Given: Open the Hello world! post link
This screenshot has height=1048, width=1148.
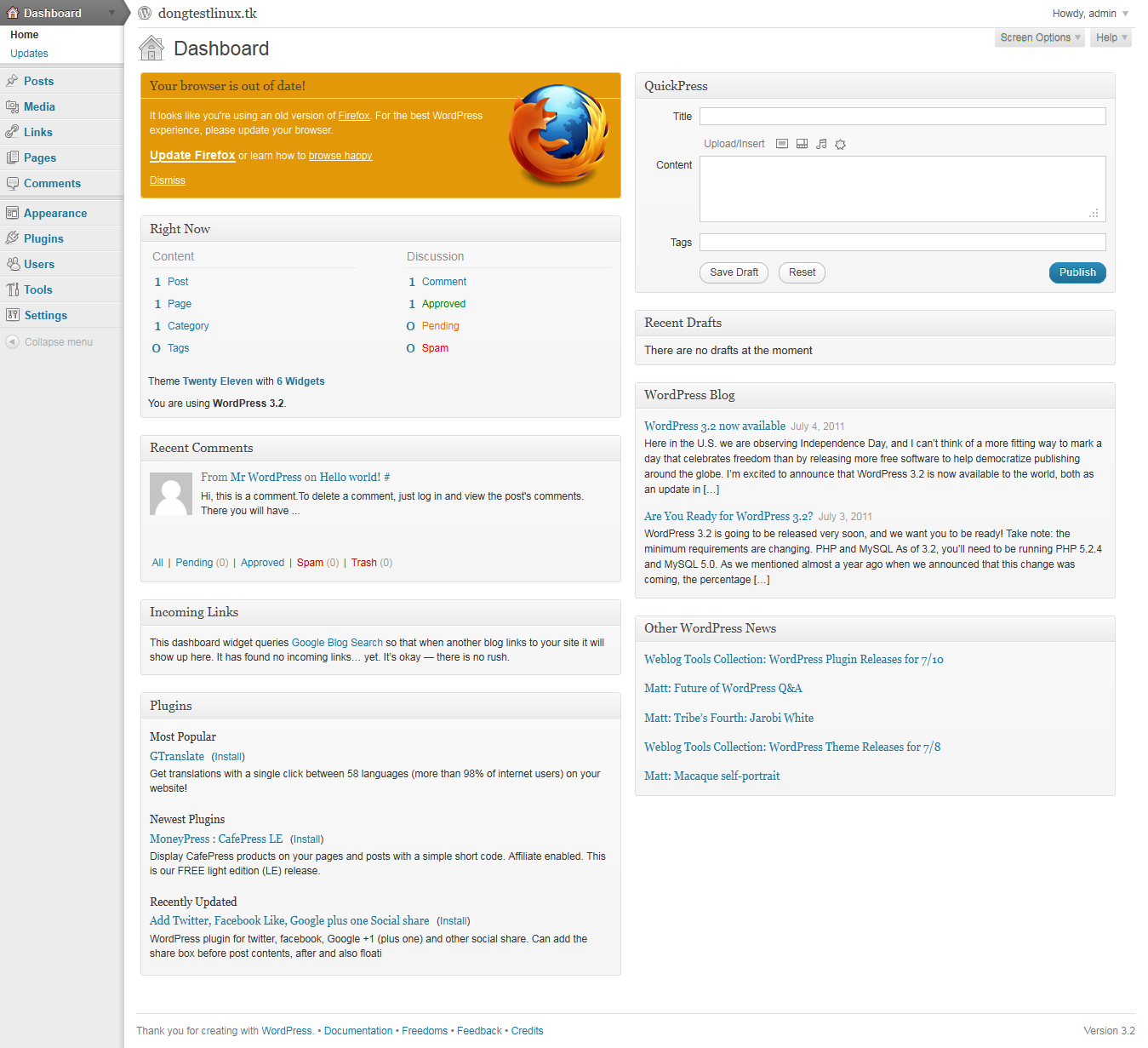Looking at the screenshot, I should (350, 478).
